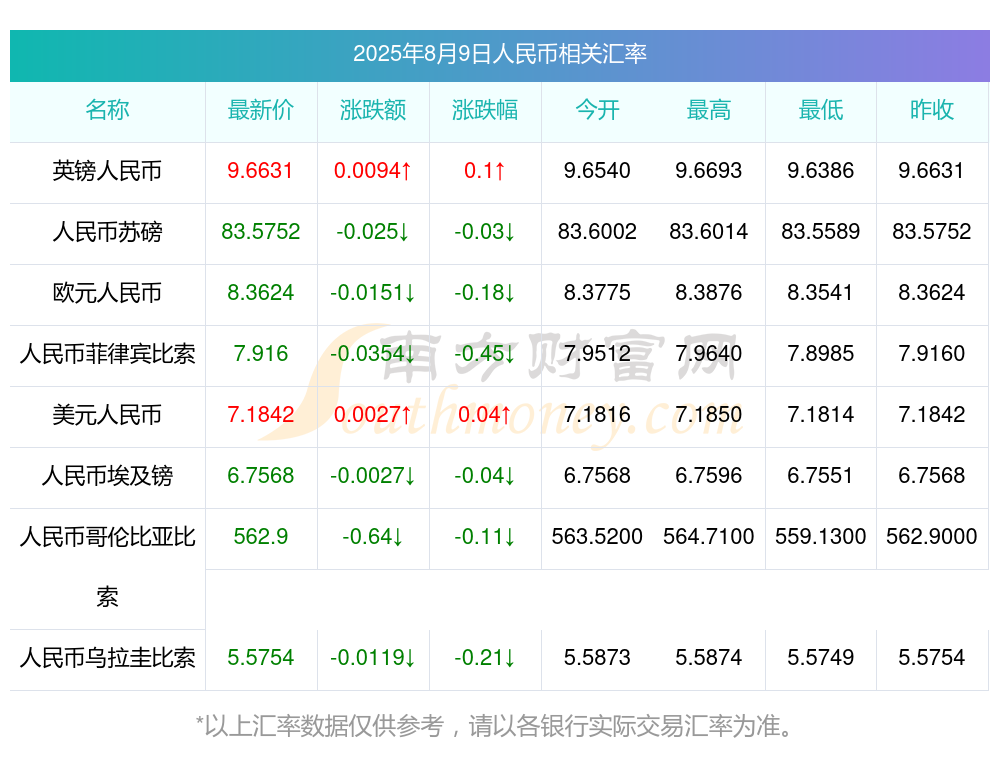Click the 最高 column header
Viewport: 1000px width, 757px height.
[x=709, y=110]
